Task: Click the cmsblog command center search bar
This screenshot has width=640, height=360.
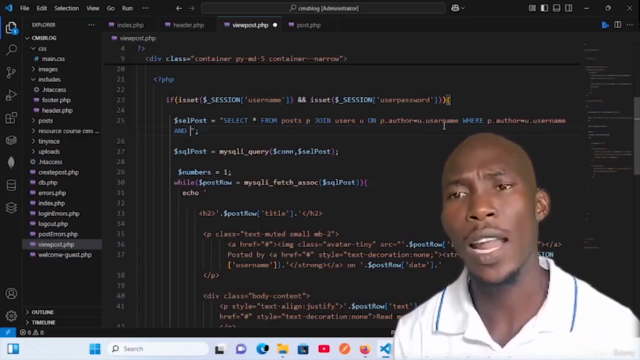Action: click(x=323, y=8)
